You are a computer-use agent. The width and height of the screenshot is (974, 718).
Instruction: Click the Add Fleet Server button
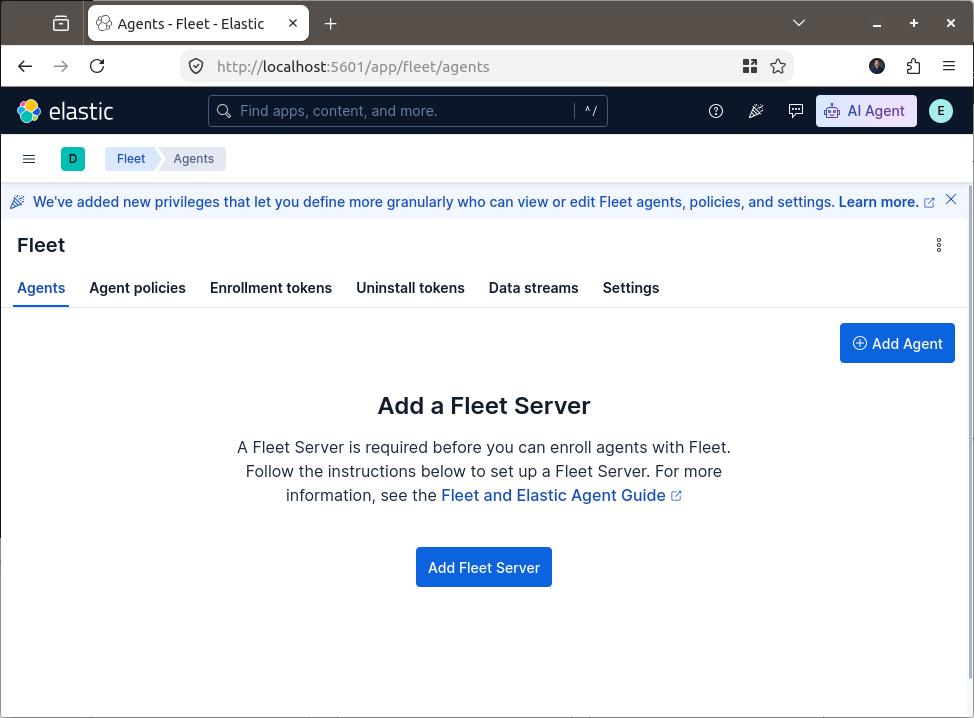[484, 567]
